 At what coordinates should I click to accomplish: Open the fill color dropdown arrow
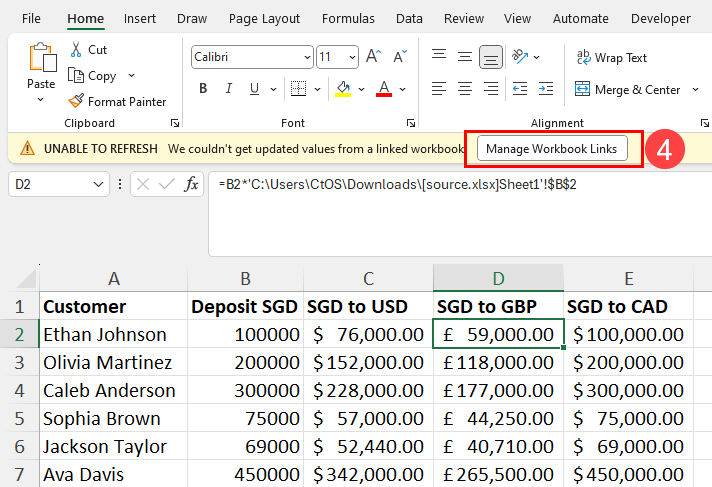click(361, 89)
